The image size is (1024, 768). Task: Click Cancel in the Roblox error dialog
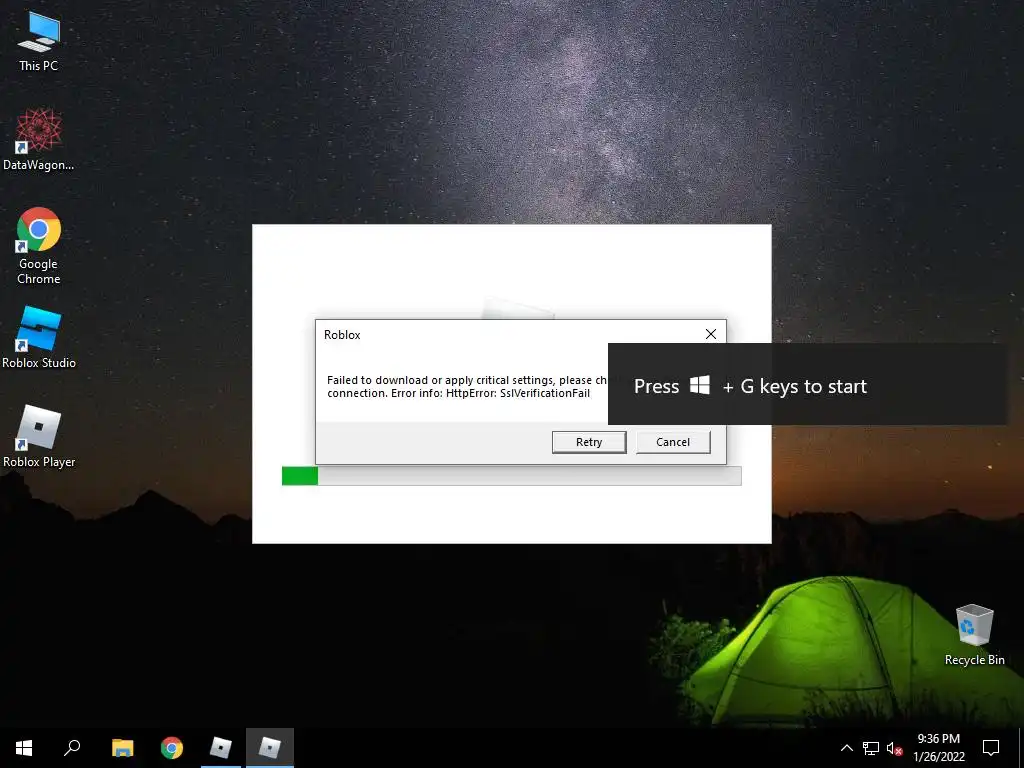coord(673,442)
